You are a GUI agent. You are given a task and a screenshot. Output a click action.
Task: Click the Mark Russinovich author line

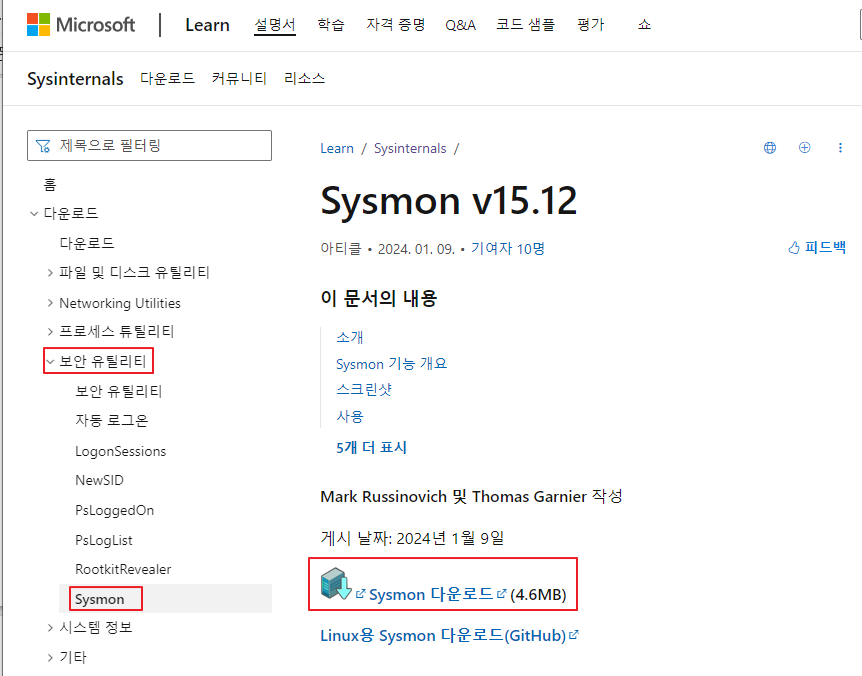(x=471, y=496)
